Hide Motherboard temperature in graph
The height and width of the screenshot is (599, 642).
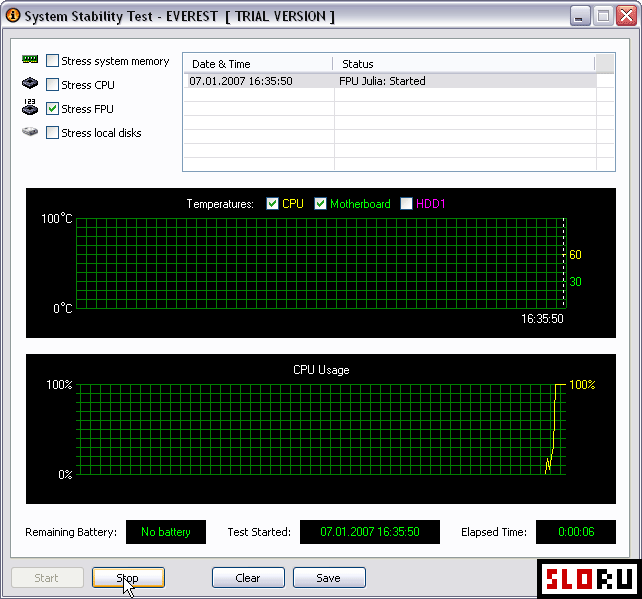coord(320,203)
